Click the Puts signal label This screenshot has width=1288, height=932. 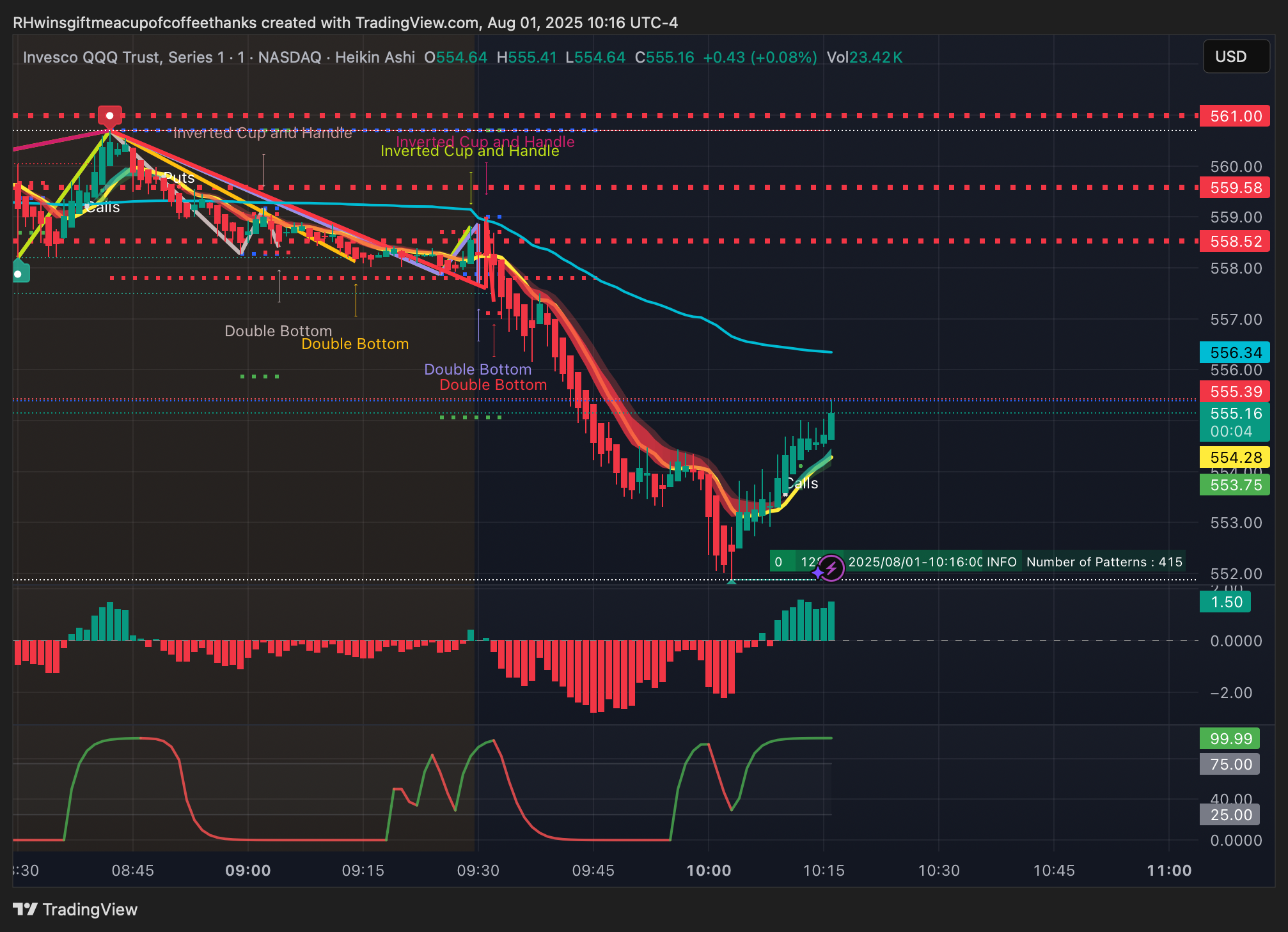point(179,178)
